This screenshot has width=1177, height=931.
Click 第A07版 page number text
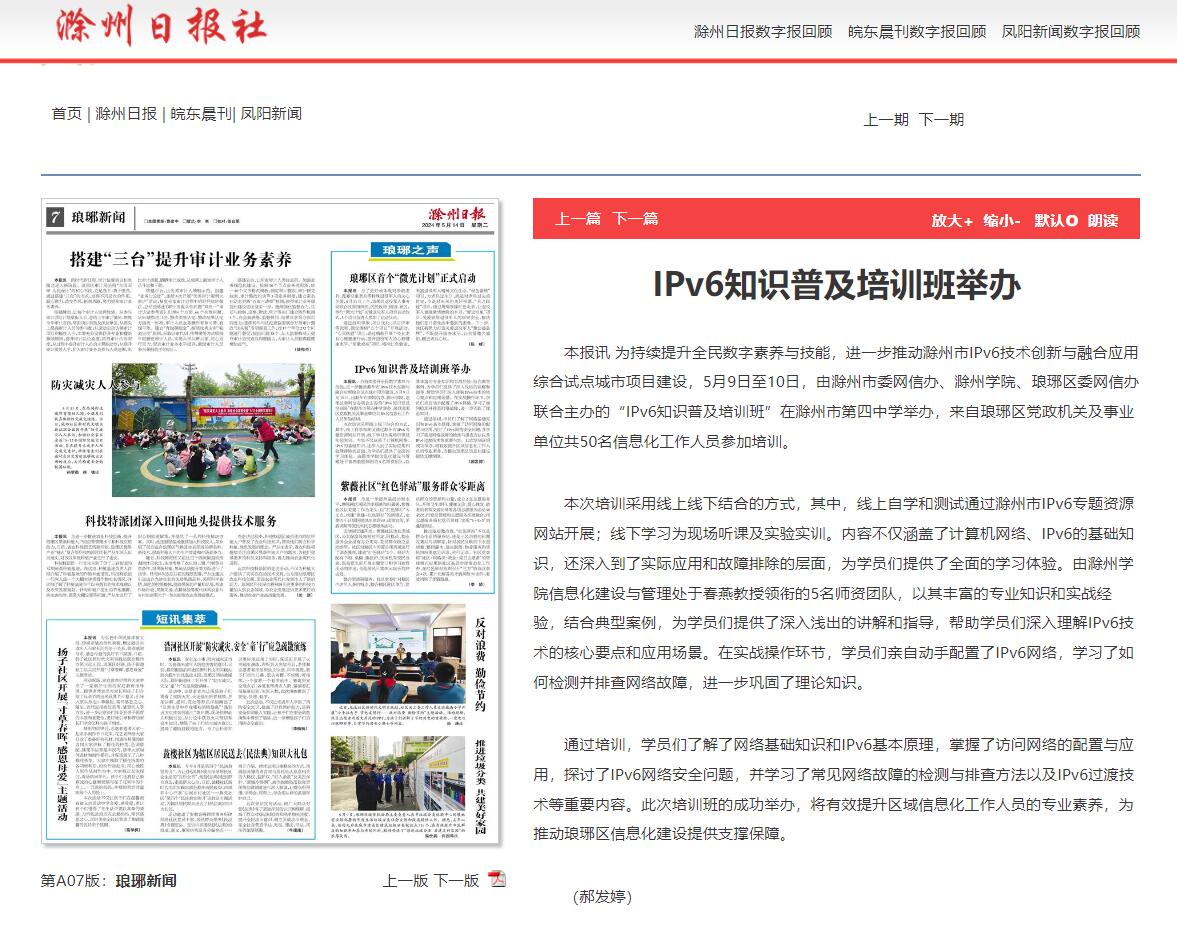pos(74,880)
